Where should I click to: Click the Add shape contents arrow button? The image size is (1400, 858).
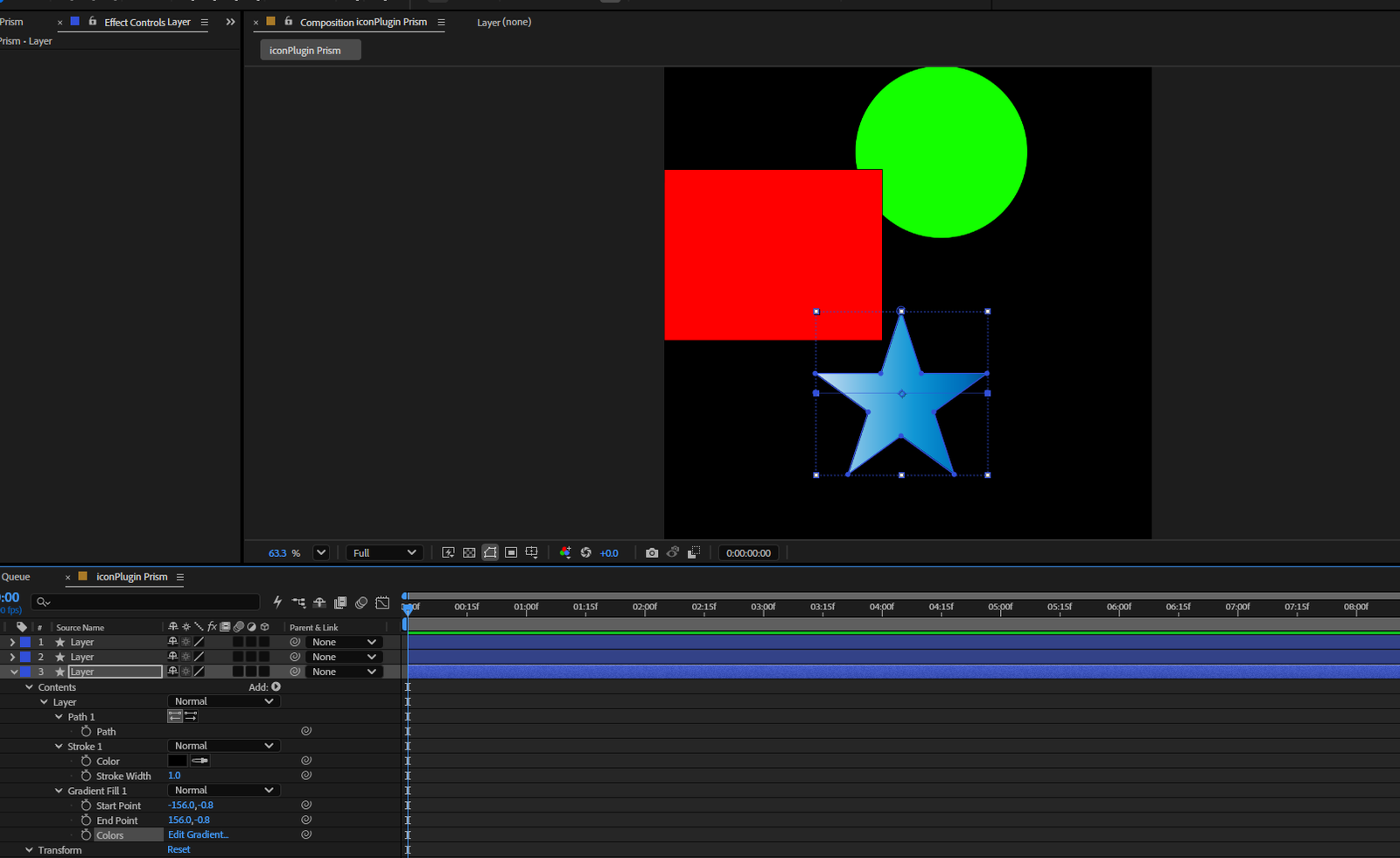[x=276, y=687]
